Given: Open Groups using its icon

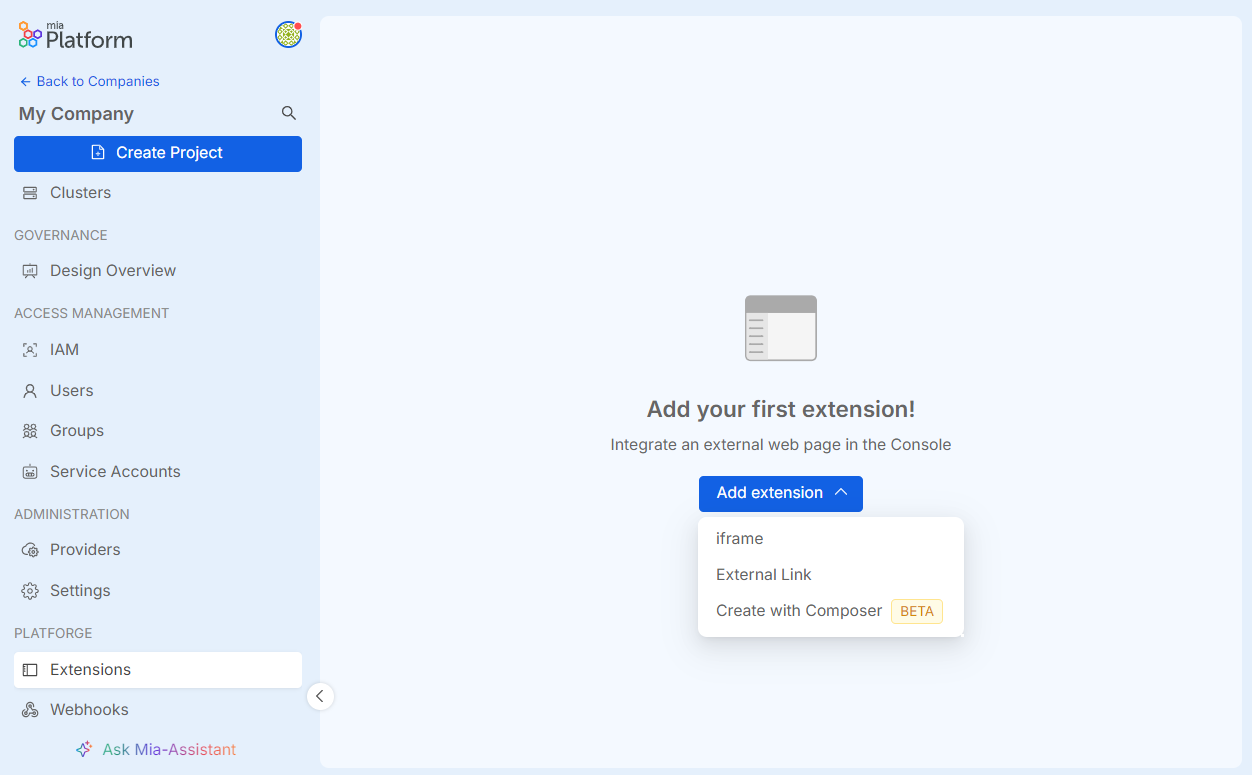Looking at the screenshot, I should point(30,430).
